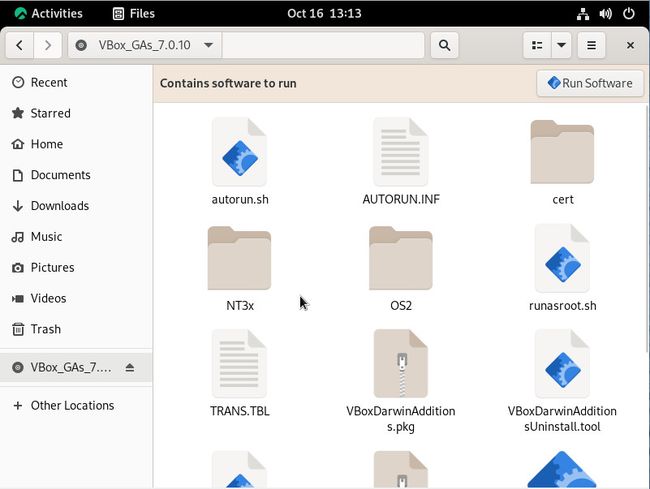Image resolution: width=650 pixels, height=489 pixels.
Task: Select AUTORUN.INF file icon
Action: coord(400,152)
